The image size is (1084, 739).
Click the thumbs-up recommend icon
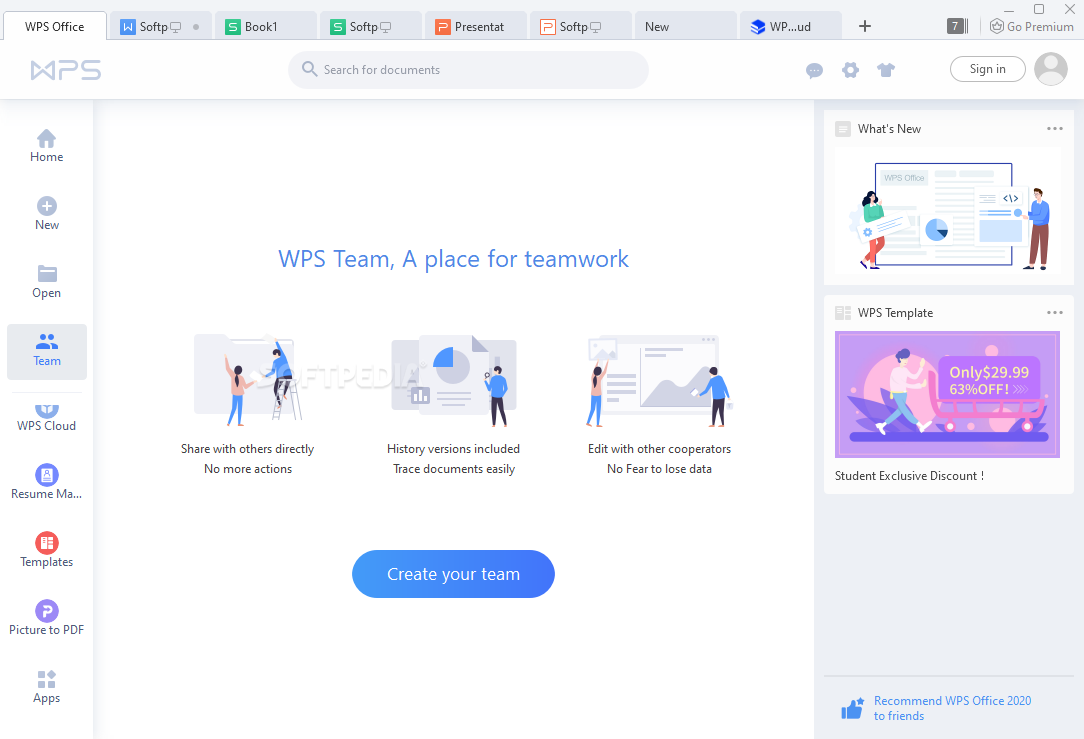coord(852,708)
